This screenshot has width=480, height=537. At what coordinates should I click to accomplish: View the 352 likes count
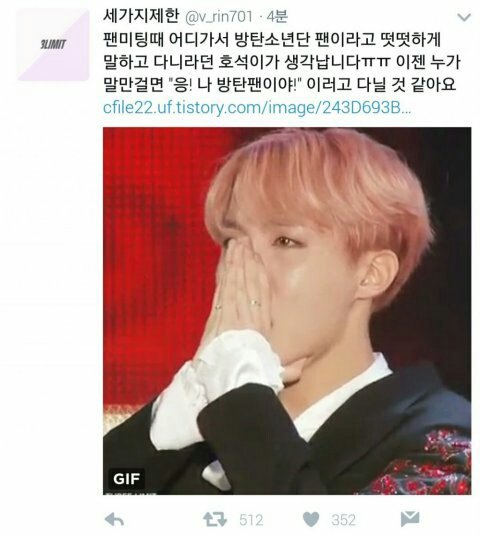(x=343, y=520)
